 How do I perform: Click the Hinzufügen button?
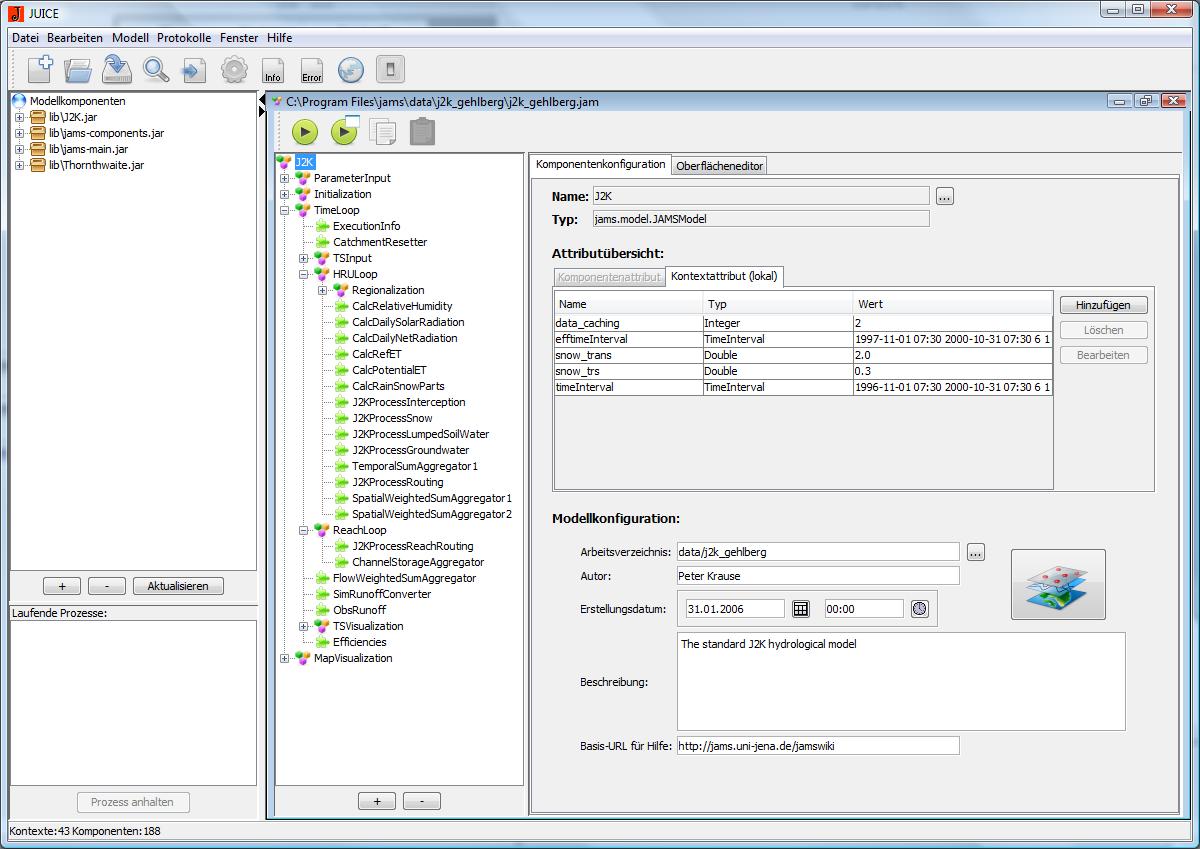pyautogui.click(x=1103, y=305)
